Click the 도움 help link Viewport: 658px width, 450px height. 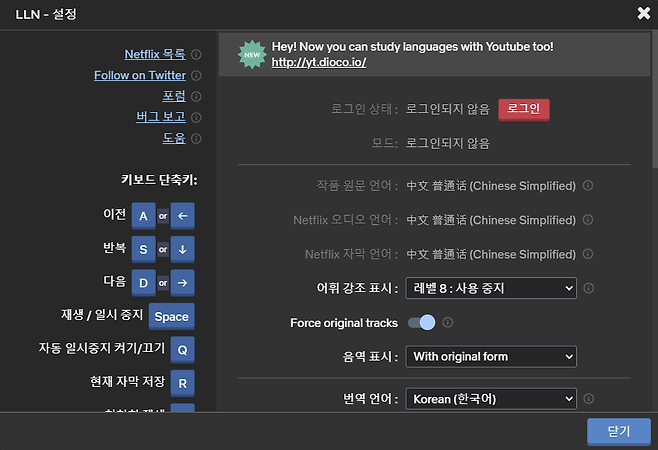point(174,138)
